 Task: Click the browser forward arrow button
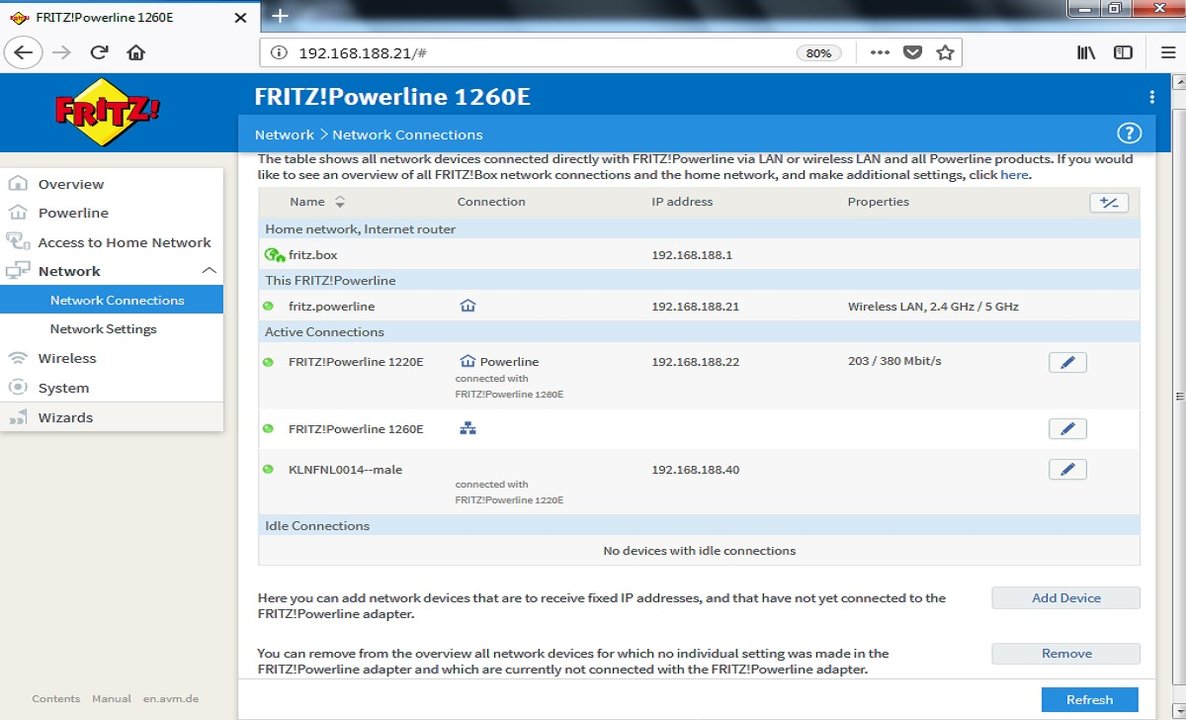62,53
